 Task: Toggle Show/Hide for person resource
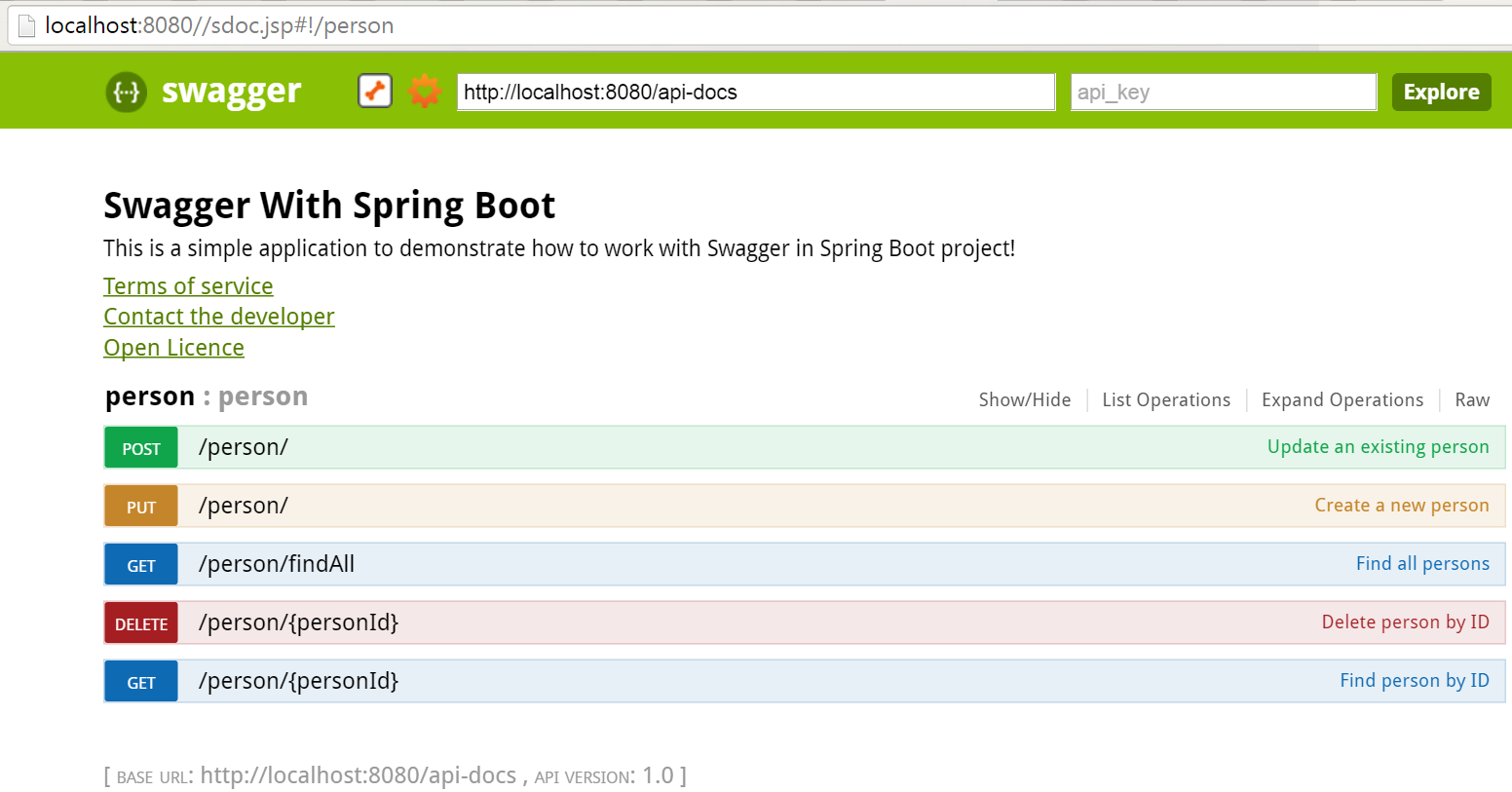click(x=1024, y=399)
